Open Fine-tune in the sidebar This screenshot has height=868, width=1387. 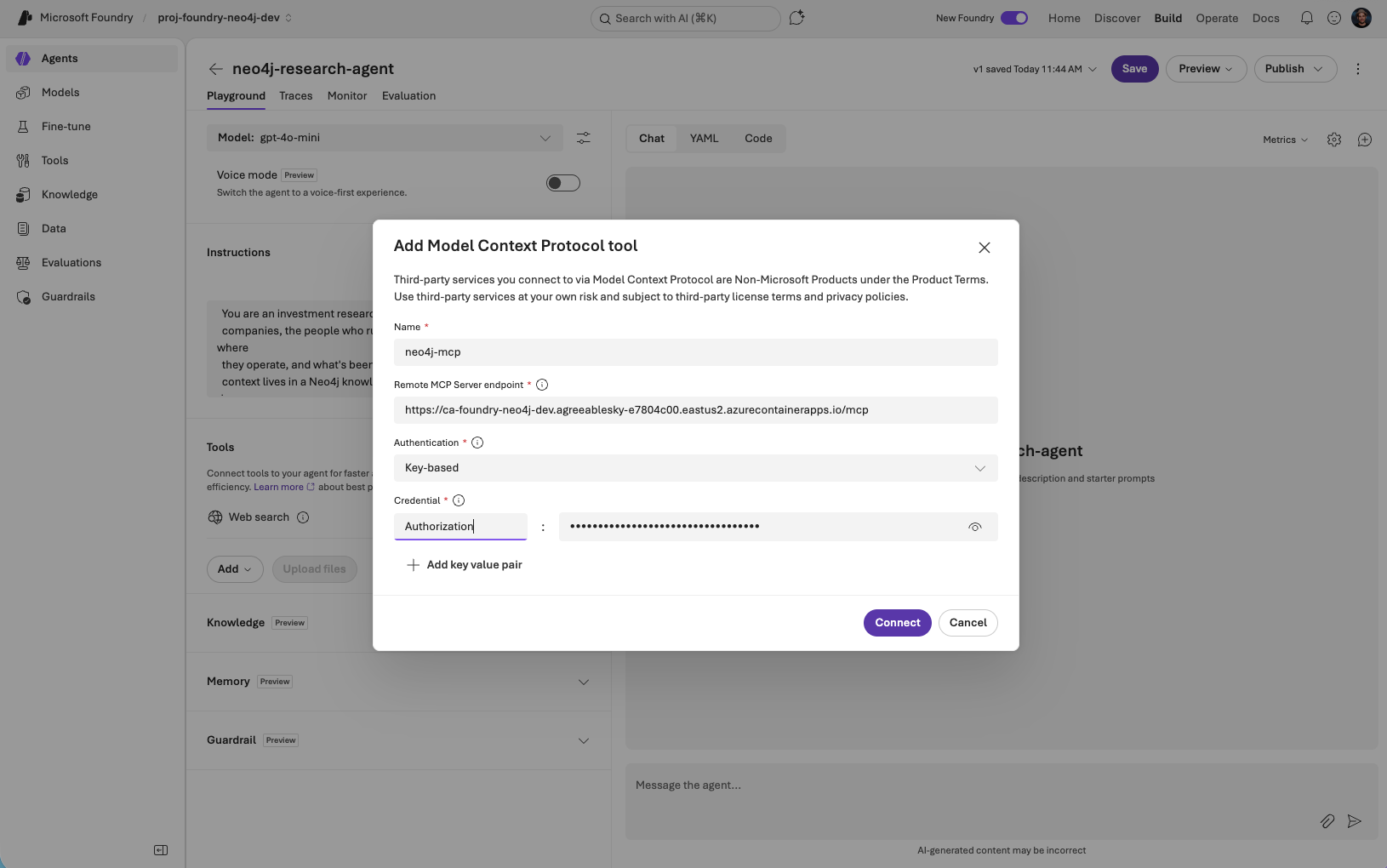tap(92, 126)
